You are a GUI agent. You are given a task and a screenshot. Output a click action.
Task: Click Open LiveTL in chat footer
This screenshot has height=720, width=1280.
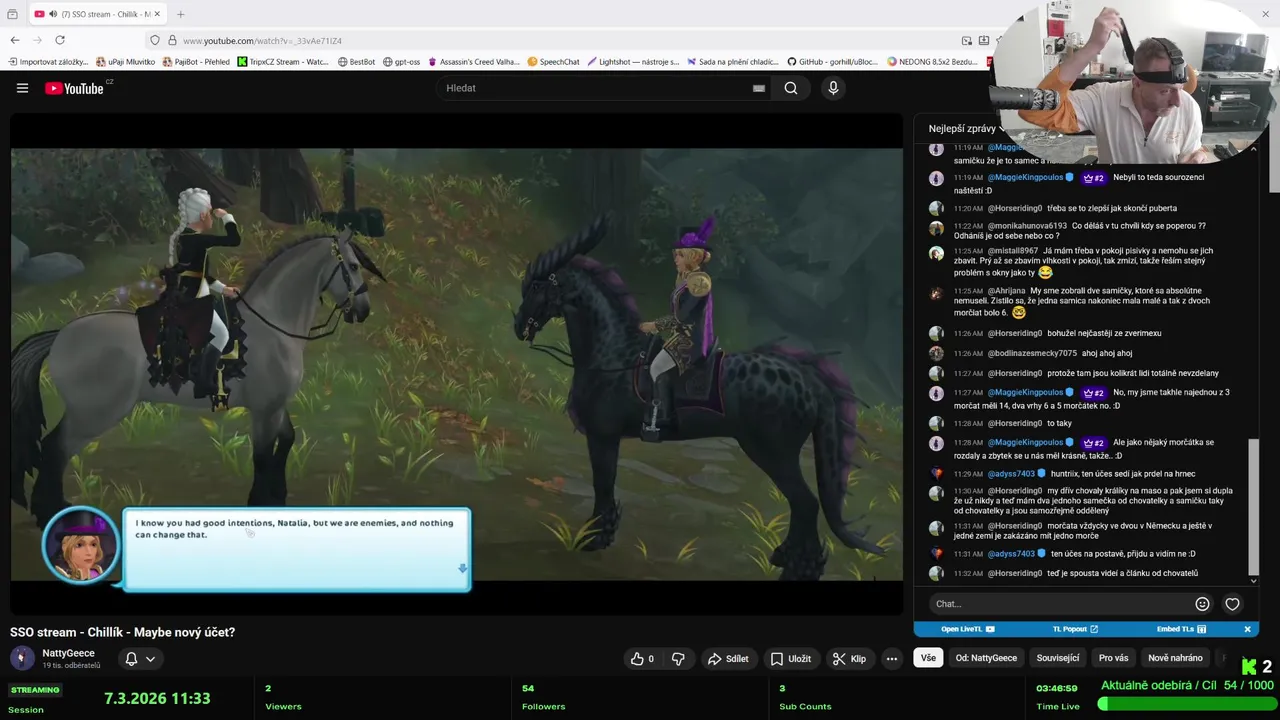(x=967, y=629)
